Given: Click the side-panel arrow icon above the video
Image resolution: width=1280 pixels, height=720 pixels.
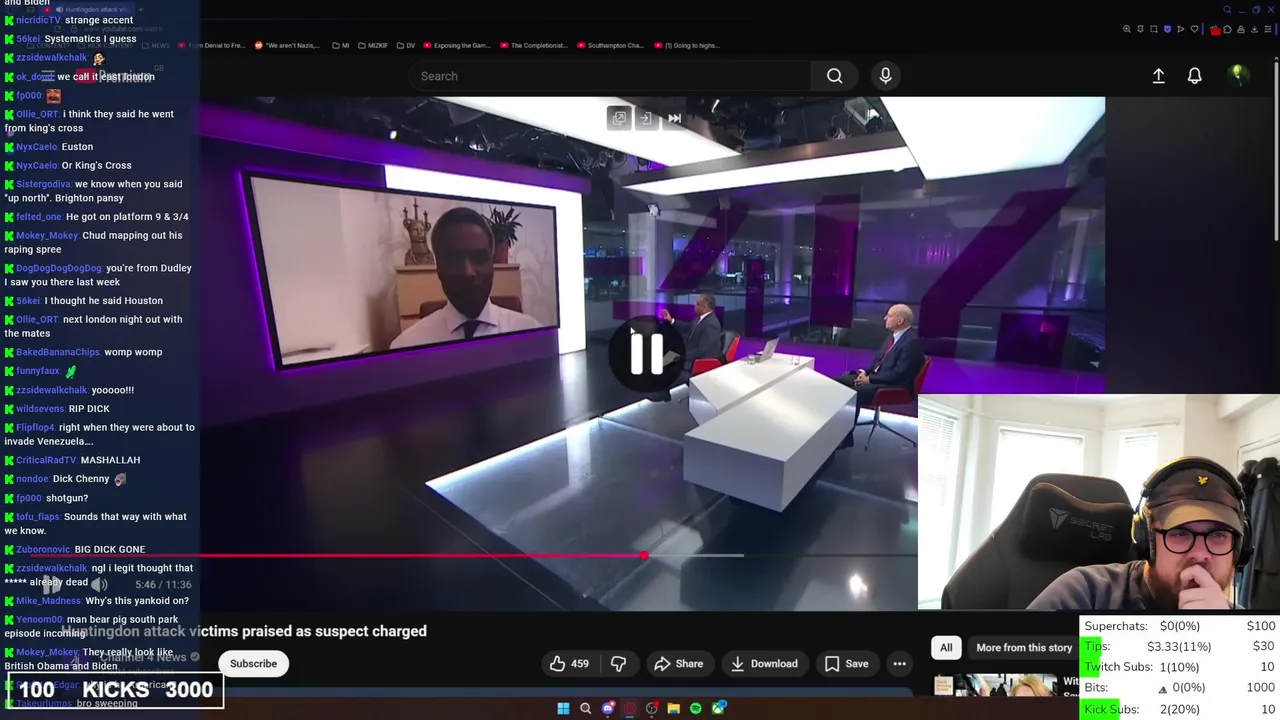Looking at the screenshot, I should tap(646, 118).
